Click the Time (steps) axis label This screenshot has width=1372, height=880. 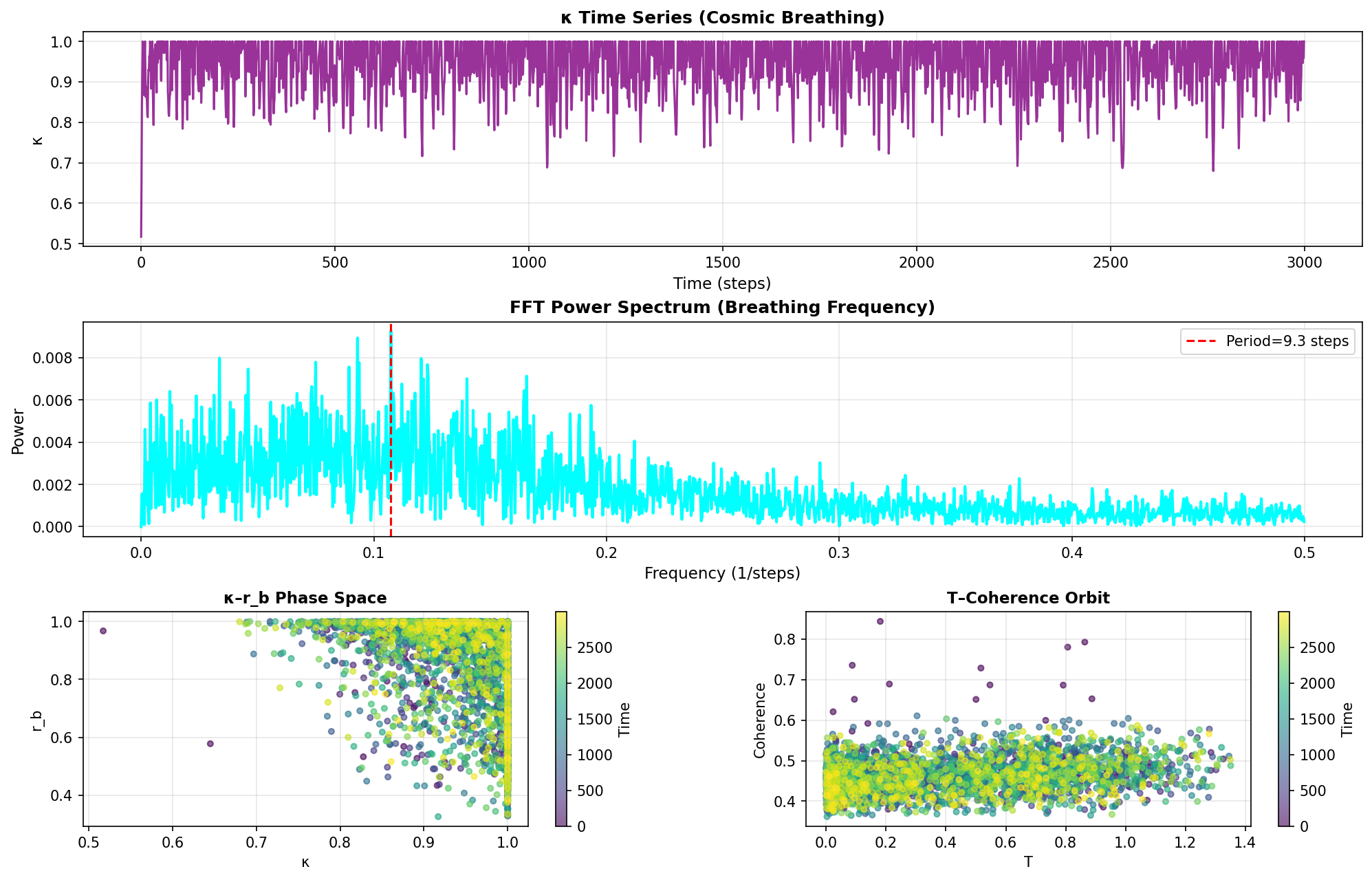click(x=722, y=283)
